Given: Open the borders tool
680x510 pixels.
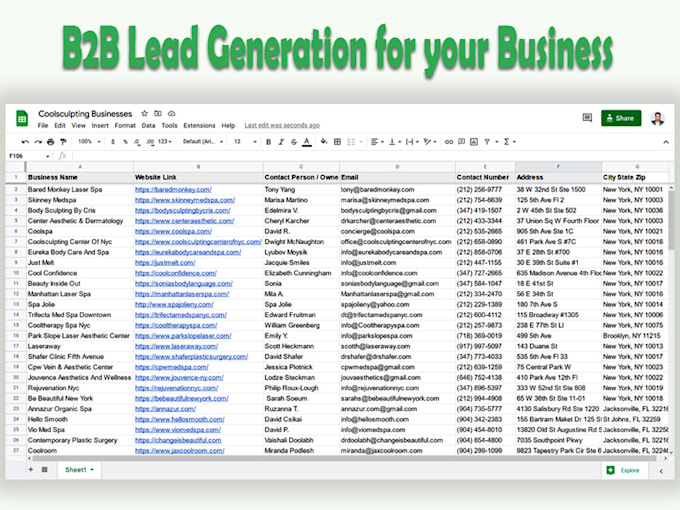Looking at the screenshot, I should pos(337,142).
